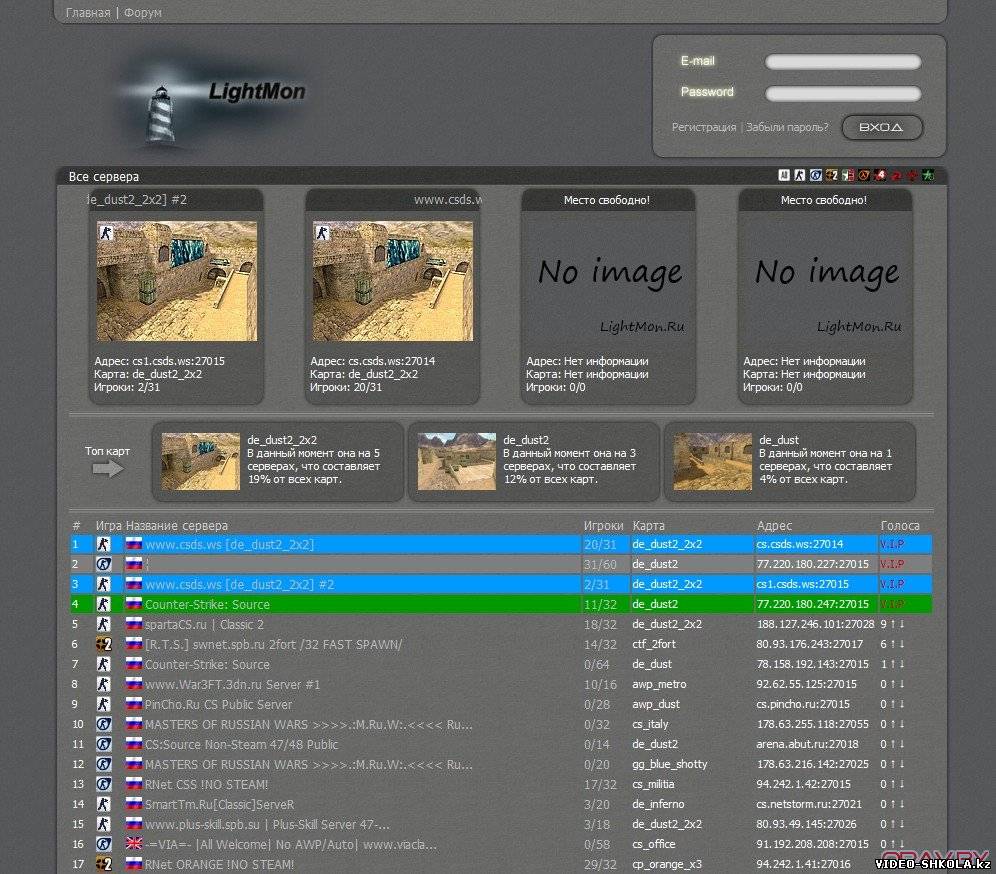Click game icon in spartaCS.ru row
Screen dimensions: 996x874
[x=104, y=624]
